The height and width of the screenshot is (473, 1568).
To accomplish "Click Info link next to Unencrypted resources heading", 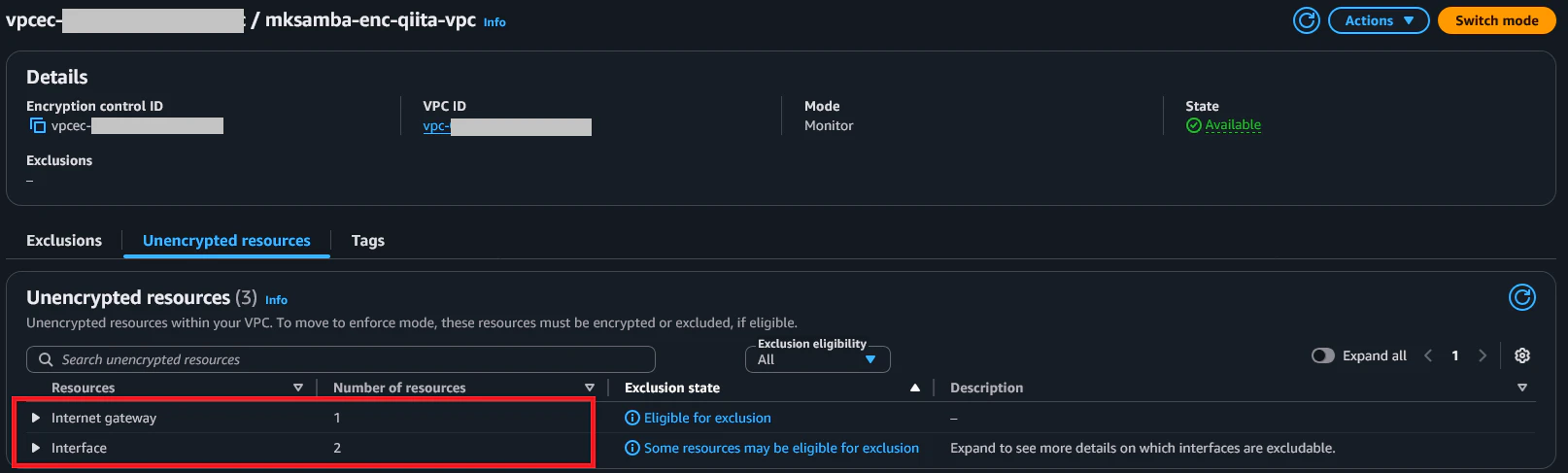I will coord(276,300).
